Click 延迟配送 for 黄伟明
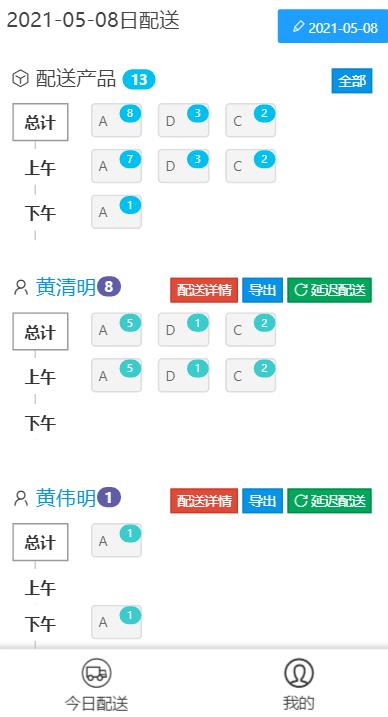 (330, 501)
